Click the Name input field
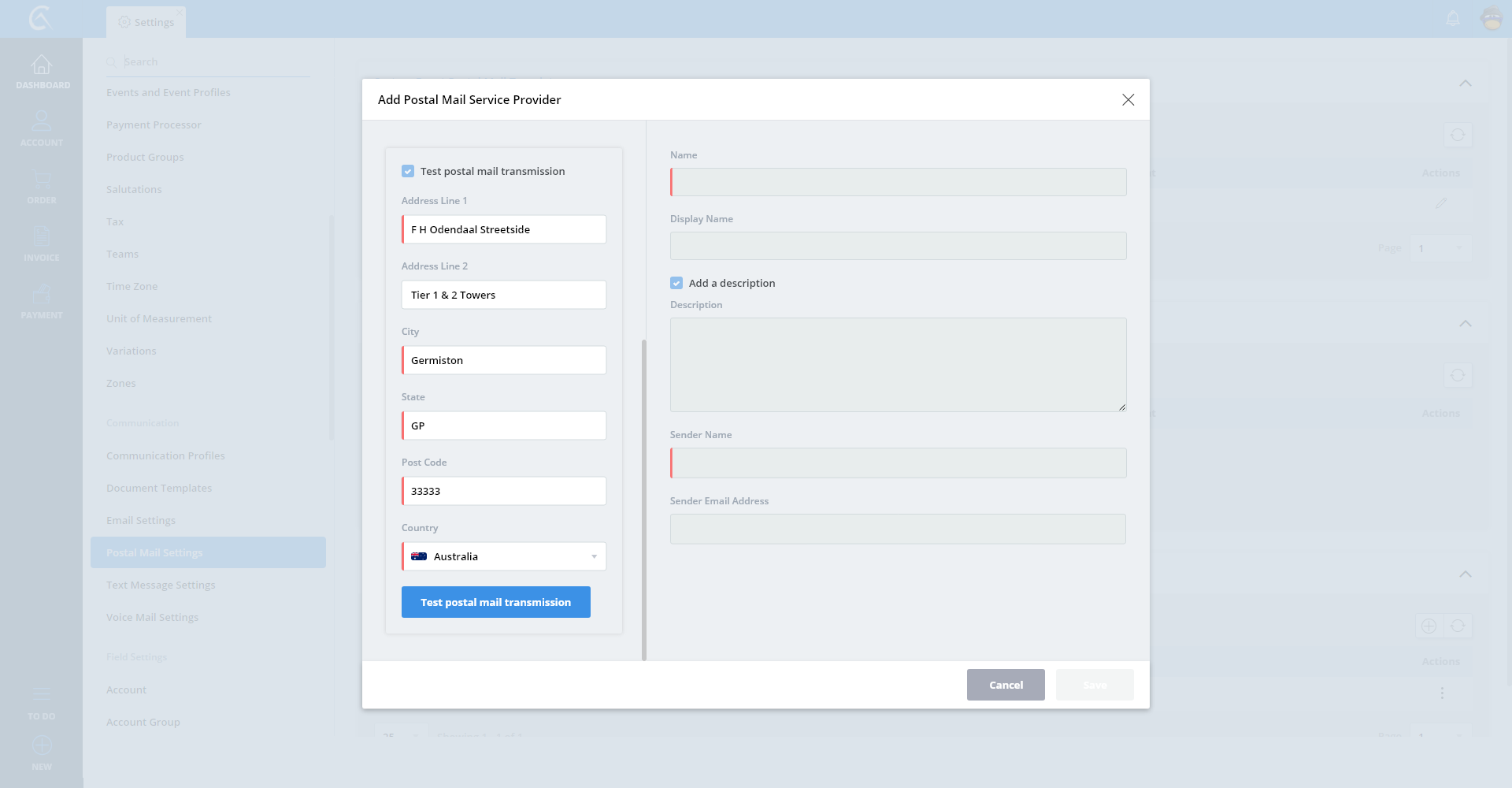1512x788 pixels. coord(899,182)
